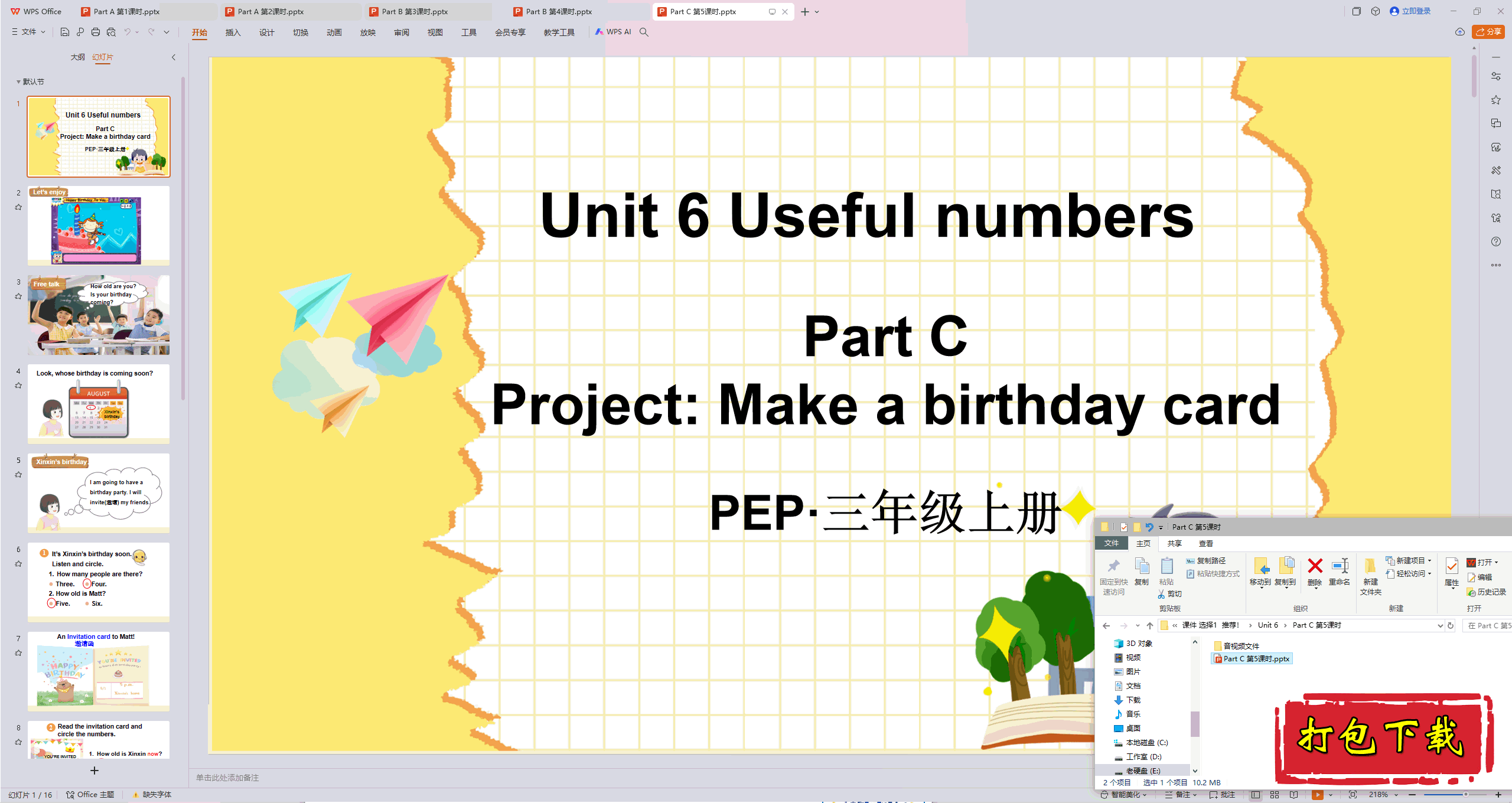Toggle star marker beside slide 4
Screen dimensions: 1512x803
18,385
